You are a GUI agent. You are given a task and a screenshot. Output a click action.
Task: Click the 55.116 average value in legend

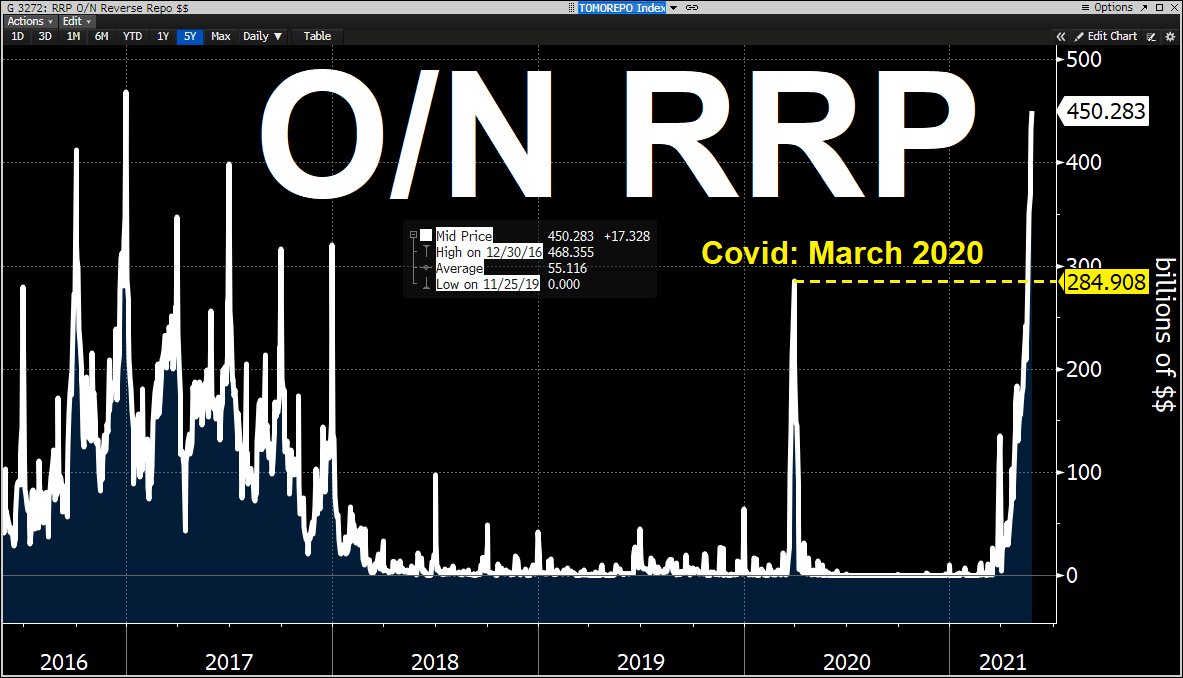point(567,268)
